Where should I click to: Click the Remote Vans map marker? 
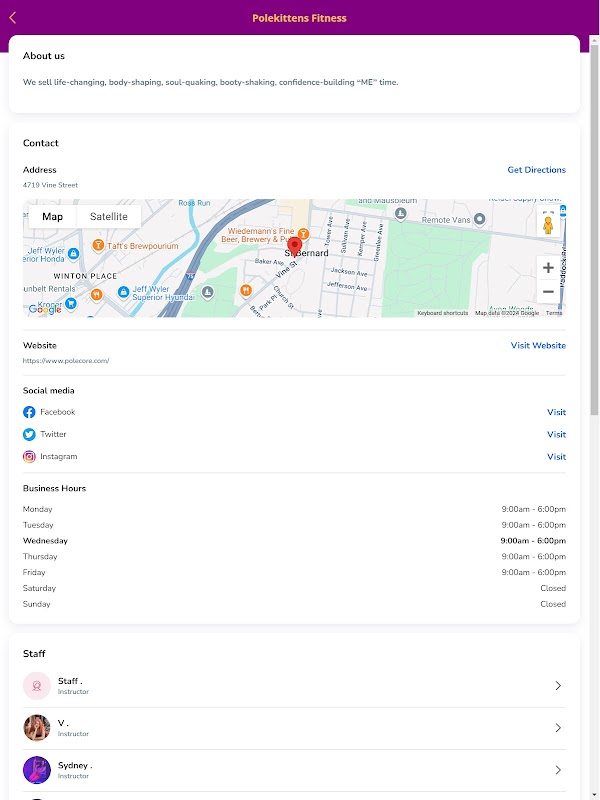point(479,219)
